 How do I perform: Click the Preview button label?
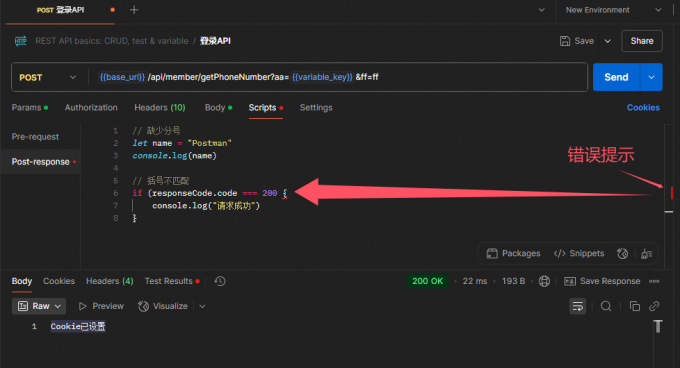(x=108, y=306)
